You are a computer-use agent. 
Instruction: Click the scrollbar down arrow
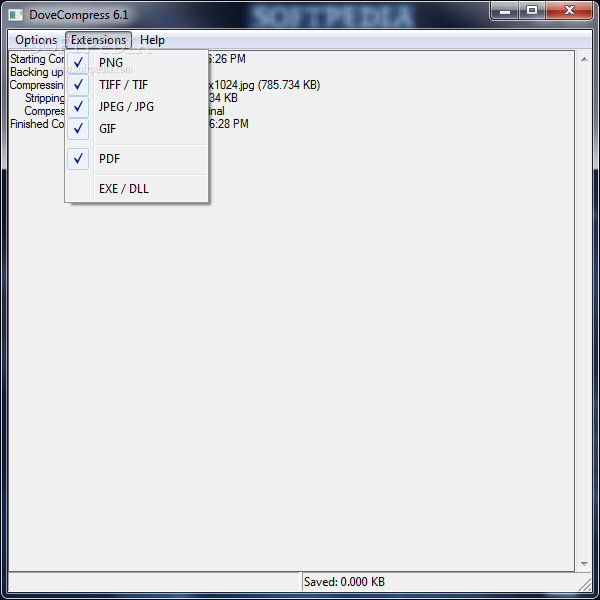[584, 564]
